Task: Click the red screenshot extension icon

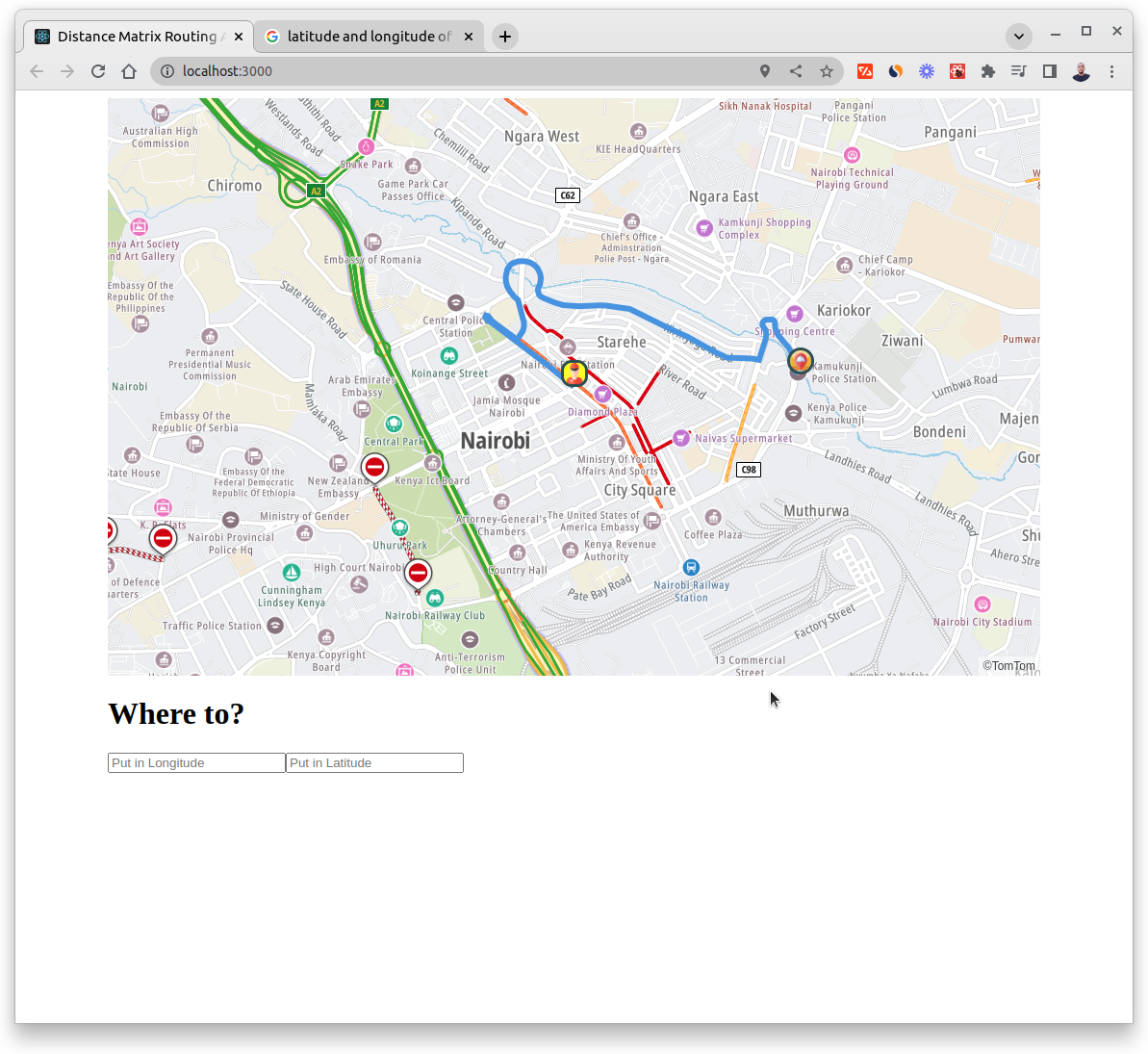Action: click(957, 71)
